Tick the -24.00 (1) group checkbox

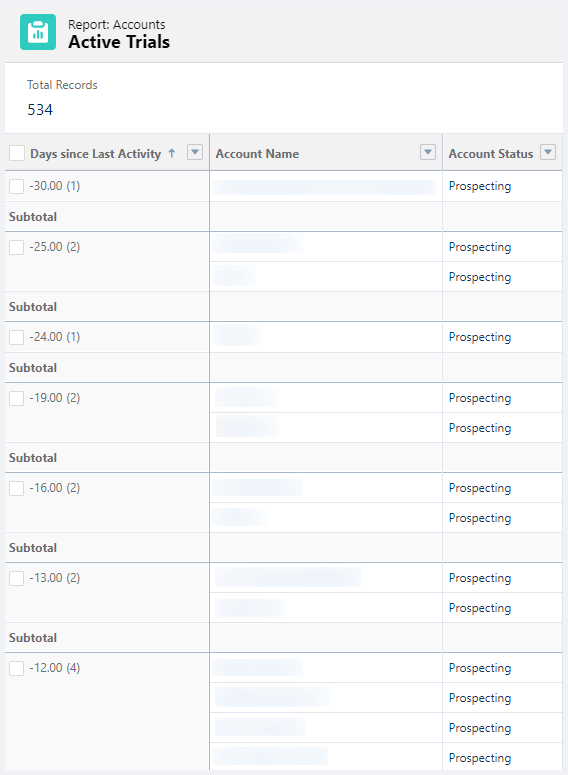click(17, 337)
